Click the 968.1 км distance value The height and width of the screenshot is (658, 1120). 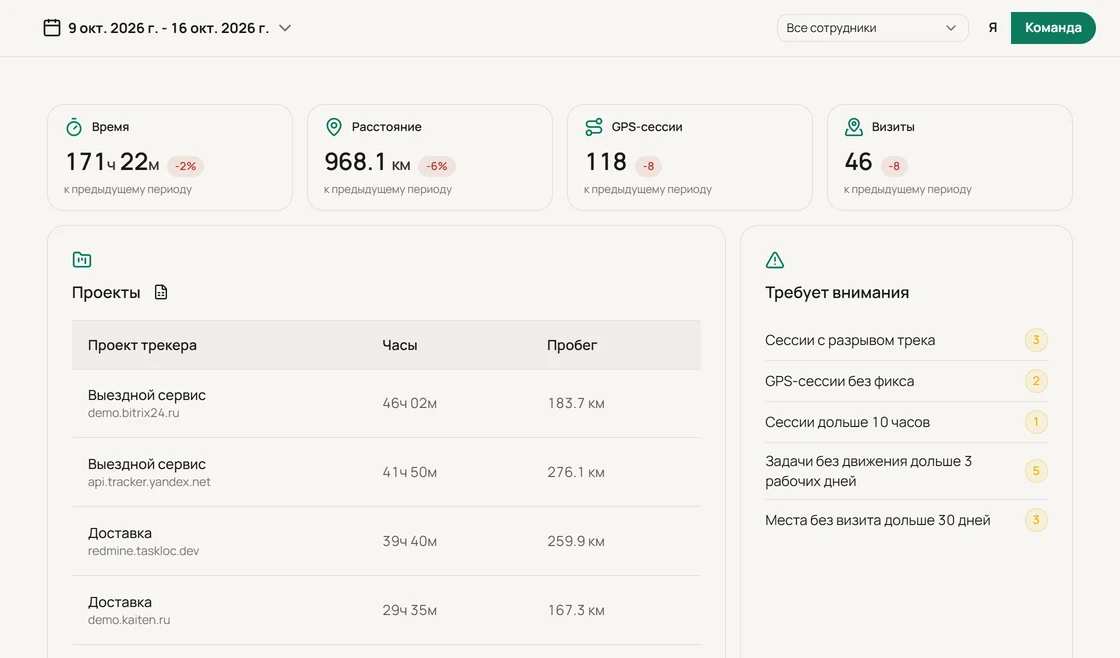[367, 162]
